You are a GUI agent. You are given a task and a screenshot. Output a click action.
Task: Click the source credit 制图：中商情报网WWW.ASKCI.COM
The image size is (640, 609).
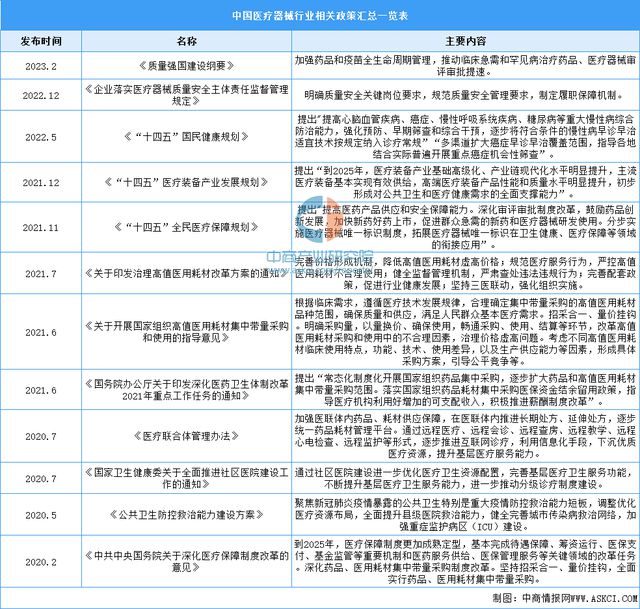(565, 598)
